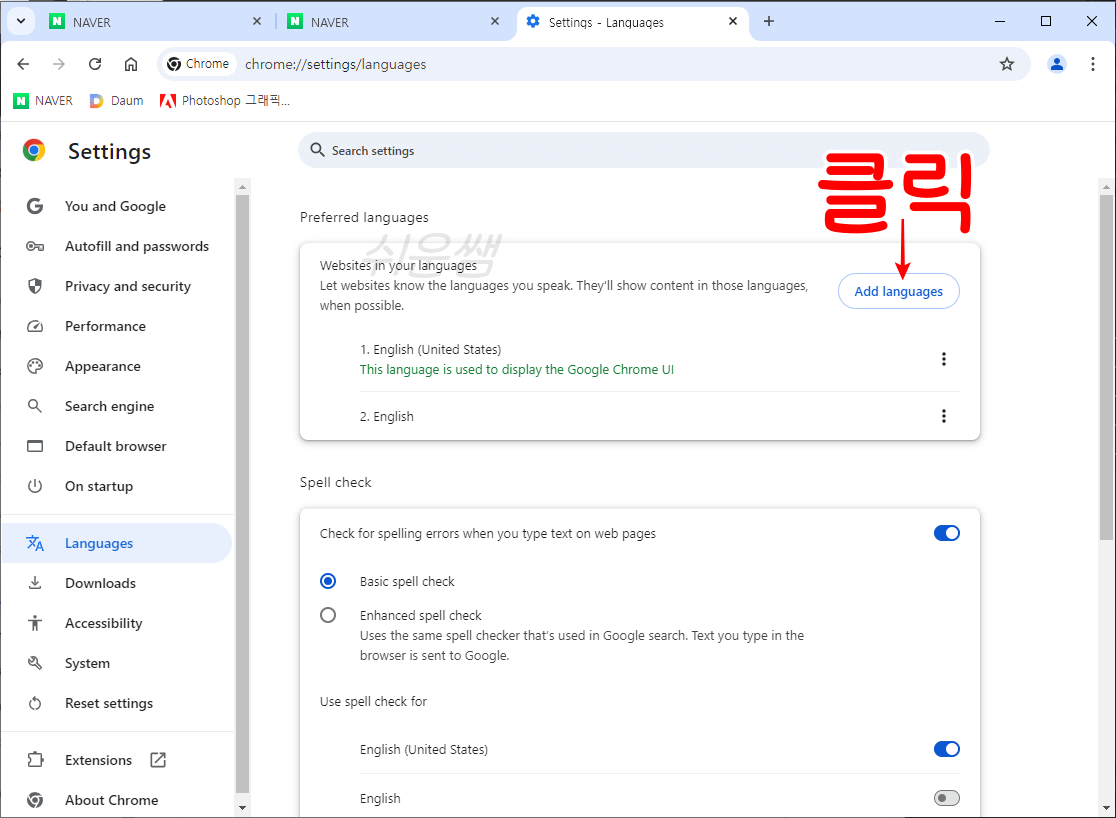Open more actions menu for English language
The image size is (1116, 818).
944,415
